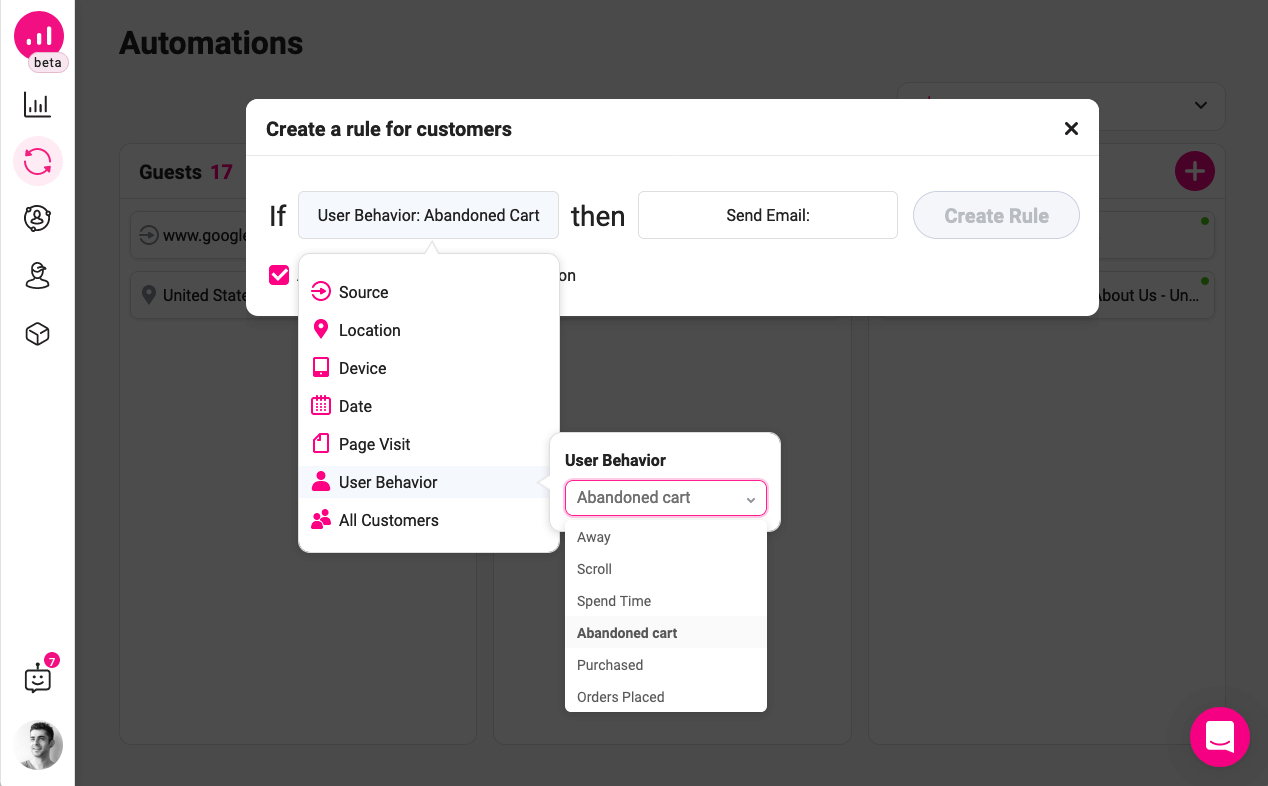Click the Create Rule button
1268x786 pixels.
click(996, 215)
